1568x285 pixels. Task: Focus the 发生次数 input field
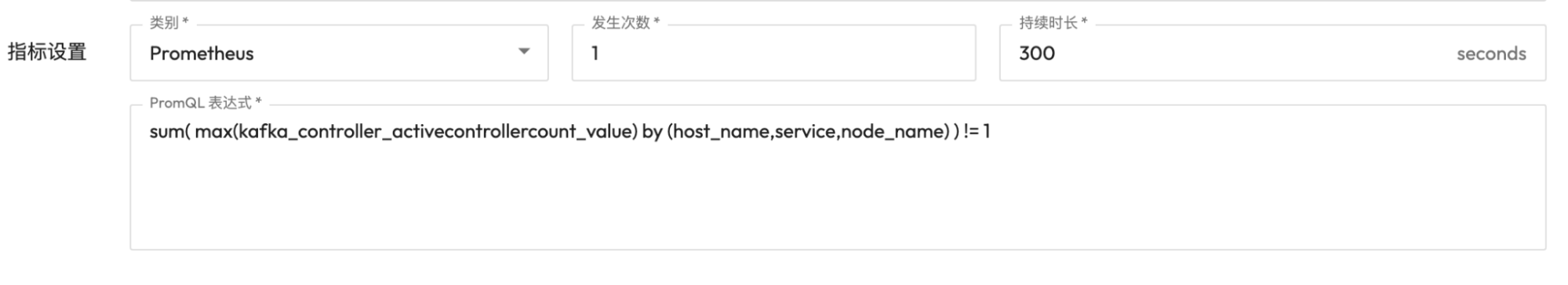click(773, 53)
